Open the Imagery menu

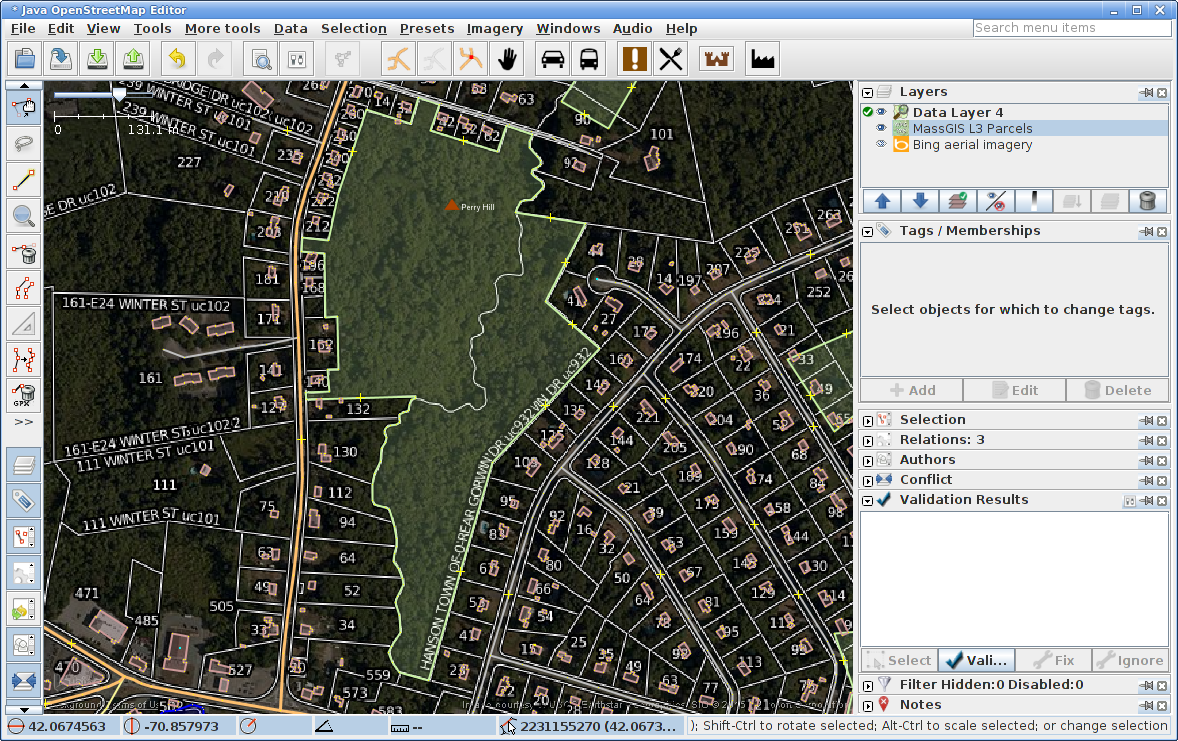494,29
